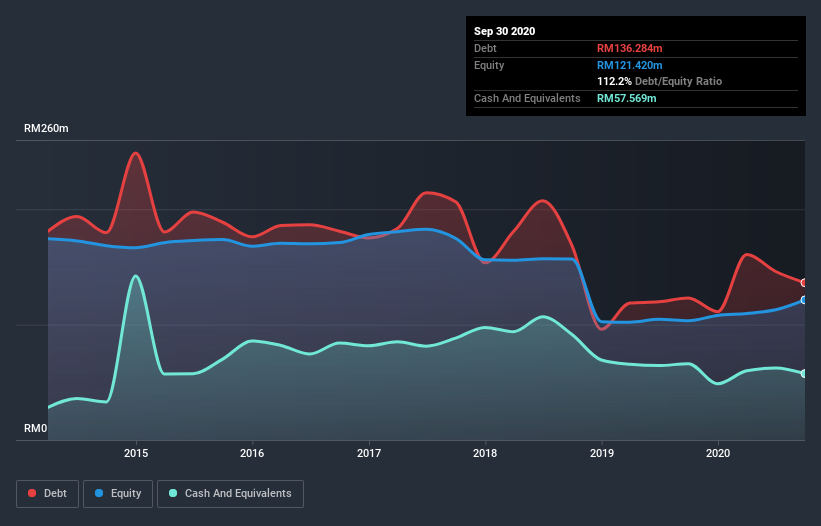Click the blue Equity legend dot

(x=99, y=493)
